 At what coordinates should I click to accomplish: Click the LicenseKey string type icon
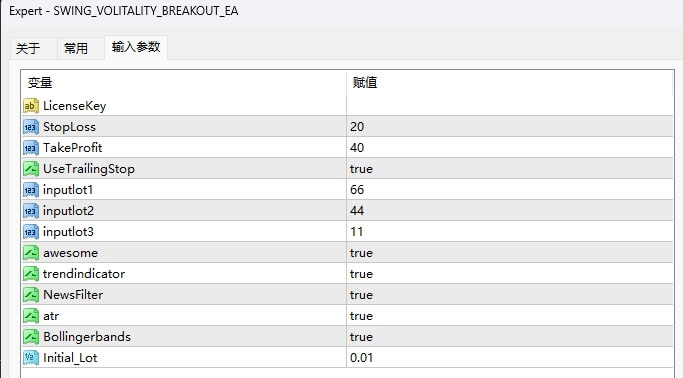click(31, 106)
